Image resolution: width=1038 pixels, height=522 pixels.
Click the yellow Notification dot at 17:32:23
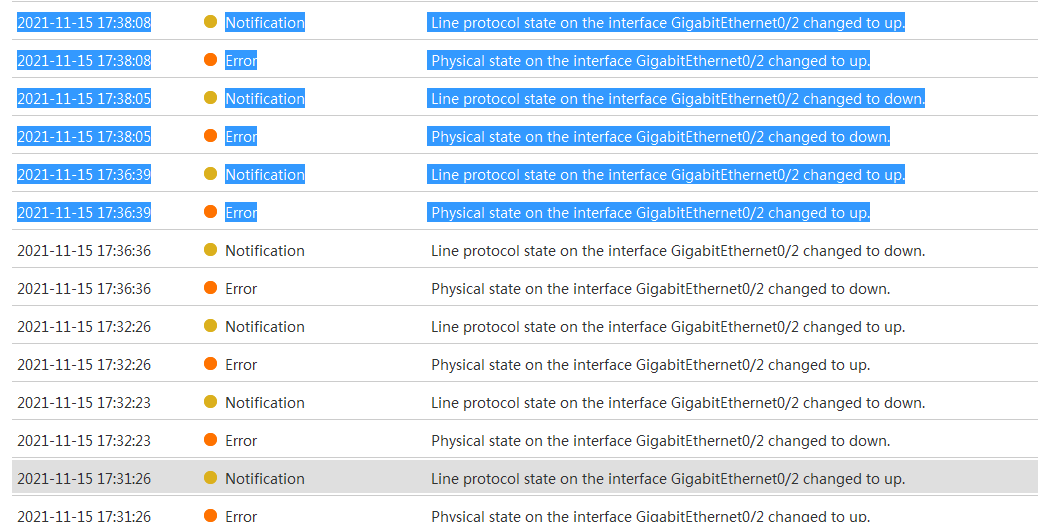click(x=210, y=402)
